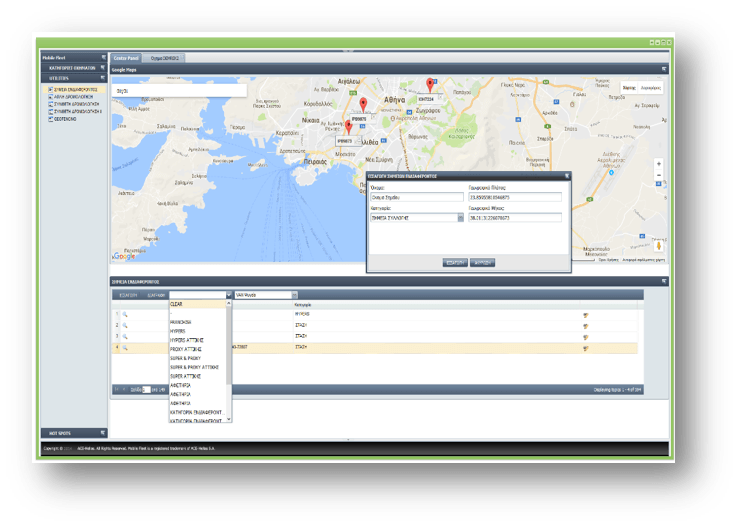Image resolution: width=740 pixels, height=528 pixels.
Task: Click action icon at end of row 1
Action: click(x=586, y=315)
